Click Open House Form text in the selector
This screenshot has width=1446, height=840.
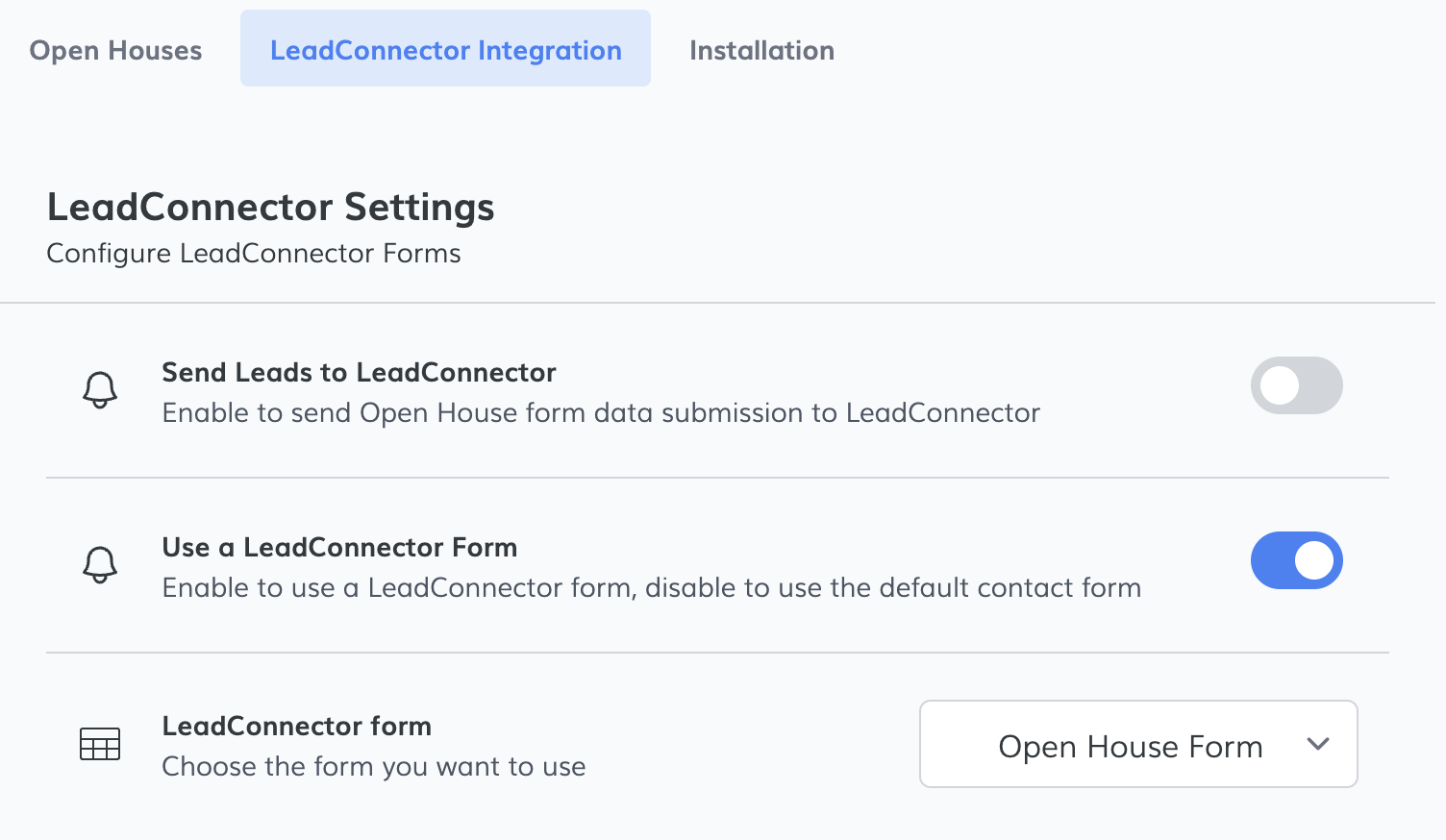(1131, 747)
